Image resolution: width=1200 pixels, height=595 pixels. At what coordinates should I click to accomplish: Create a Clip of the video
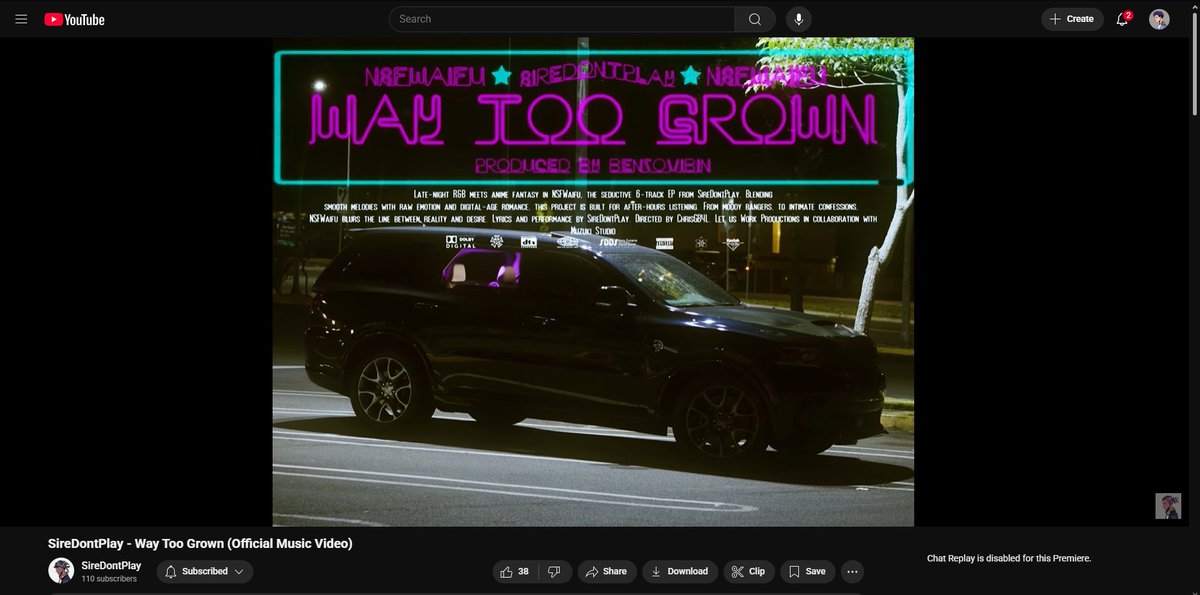(748, 571)
